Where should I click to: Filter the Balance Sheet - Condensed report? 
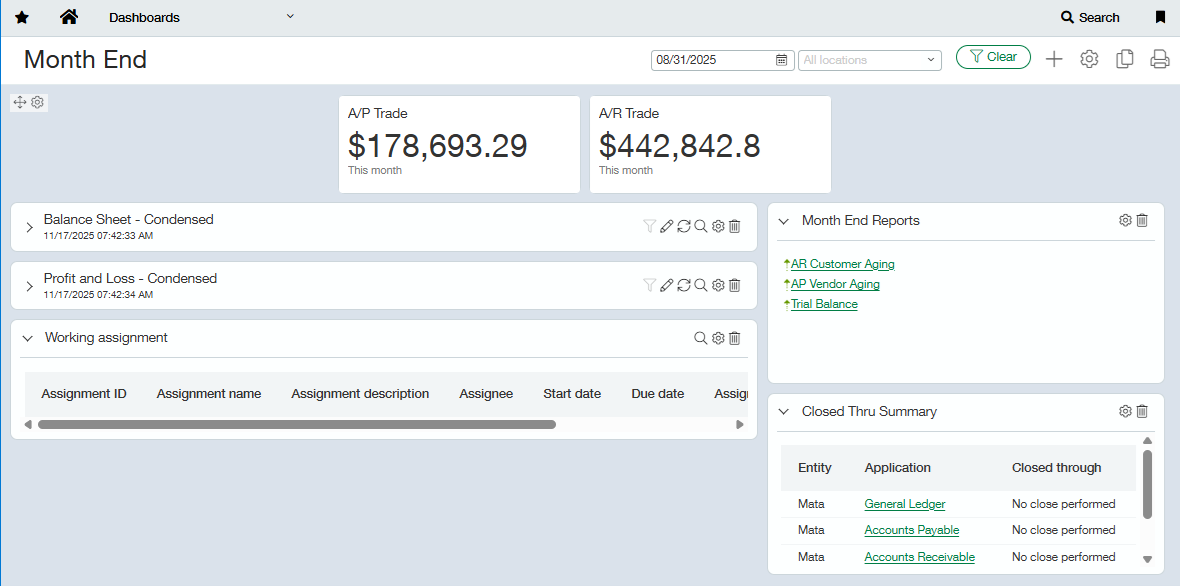(x=649, y=226)
